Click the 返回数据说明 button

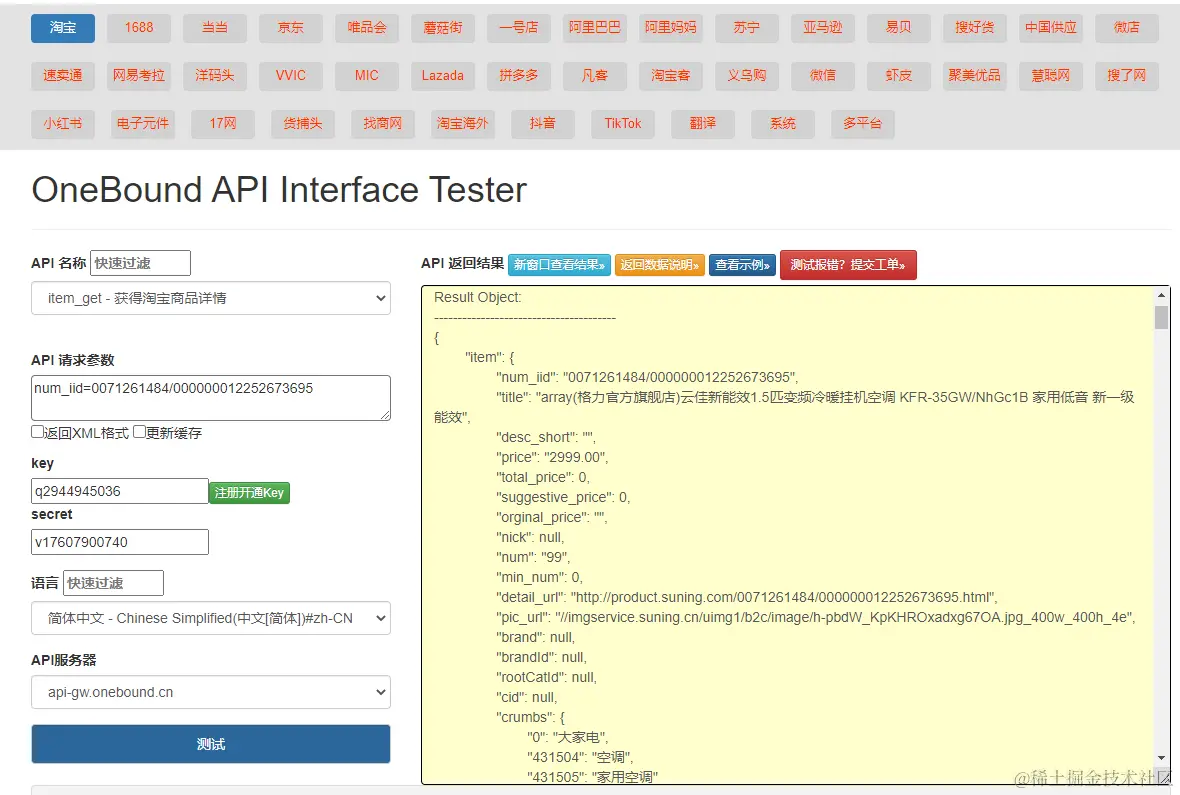pos(659,265)
